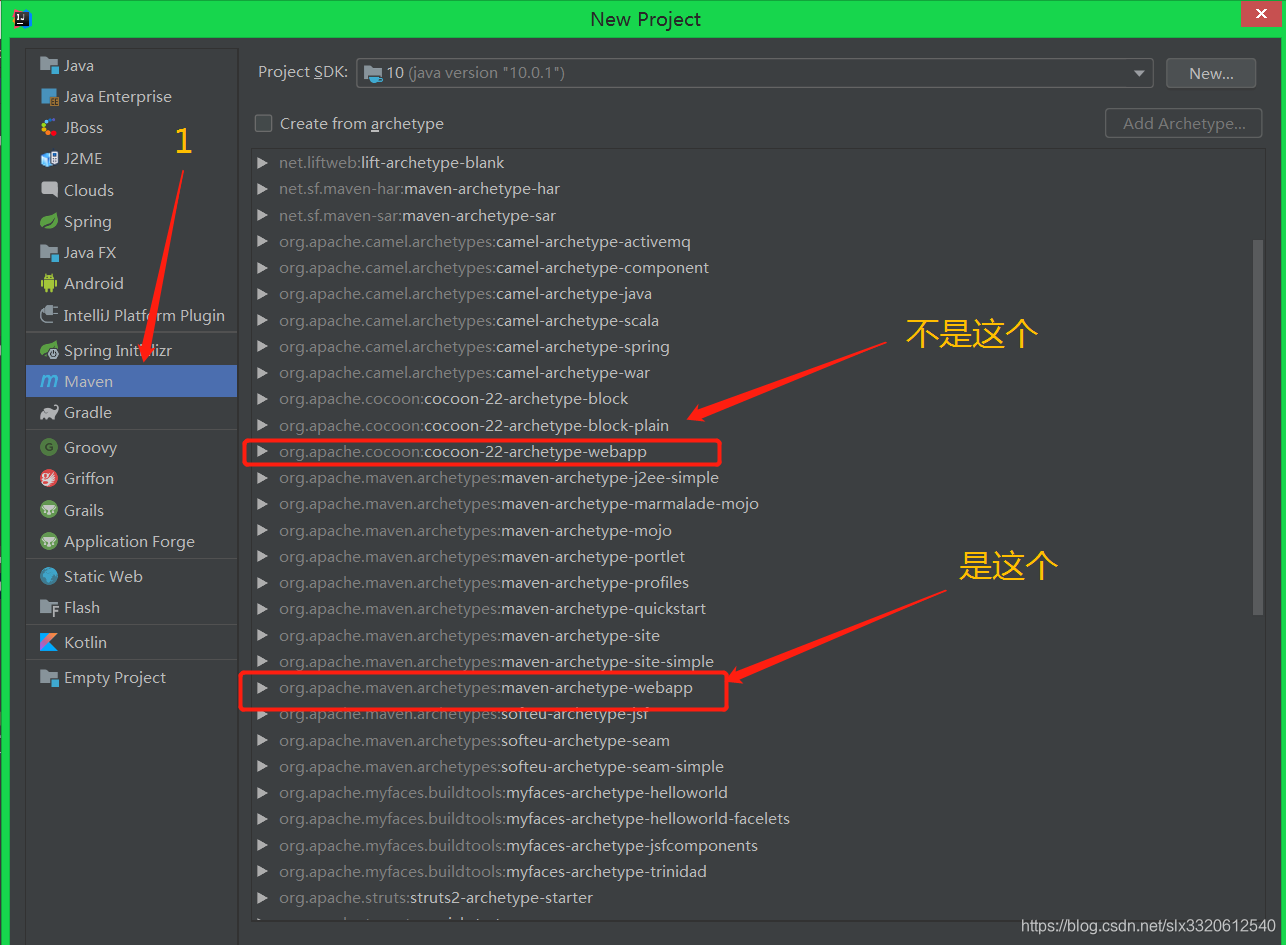
Task: Click the Flash icon
Action: [49, 607]
